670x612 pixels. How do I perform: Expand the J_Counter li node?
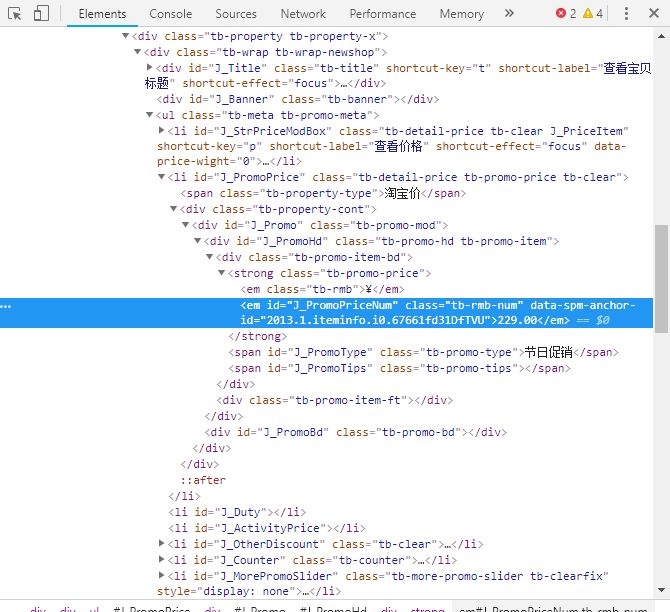(x=162, y=560)
